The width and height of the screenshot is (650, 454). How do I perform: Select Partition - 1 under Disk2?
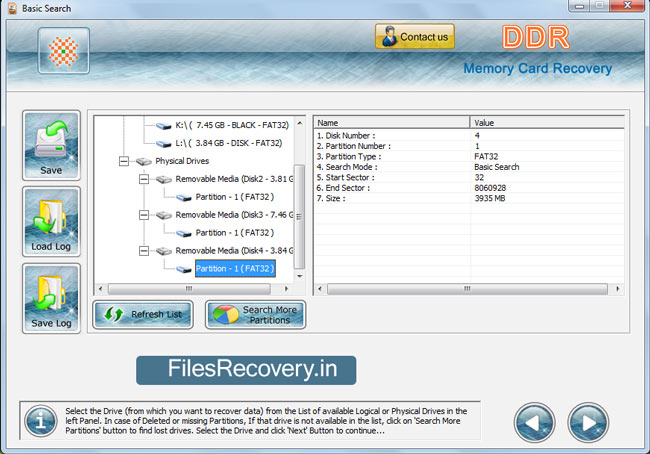tap(235, 197)
